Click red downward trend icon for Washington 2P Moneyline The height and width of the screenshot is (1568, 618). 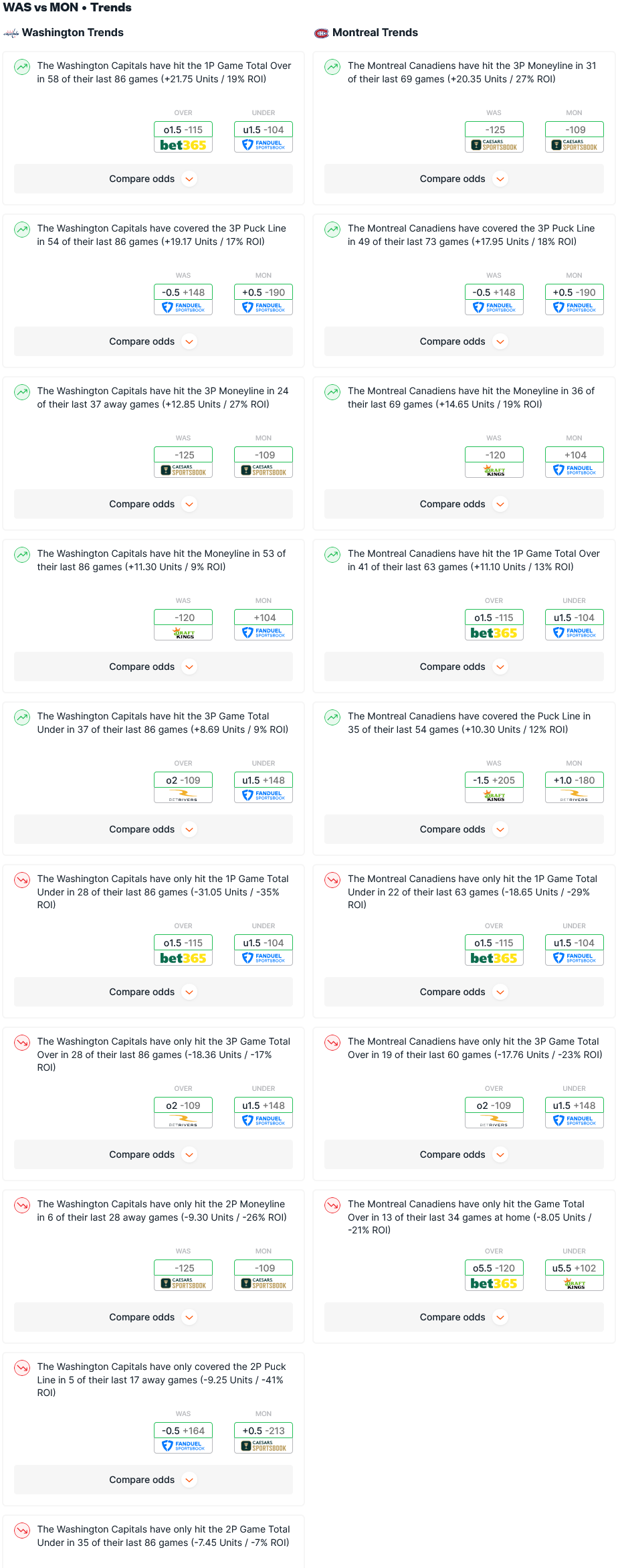coord(22,1205)
